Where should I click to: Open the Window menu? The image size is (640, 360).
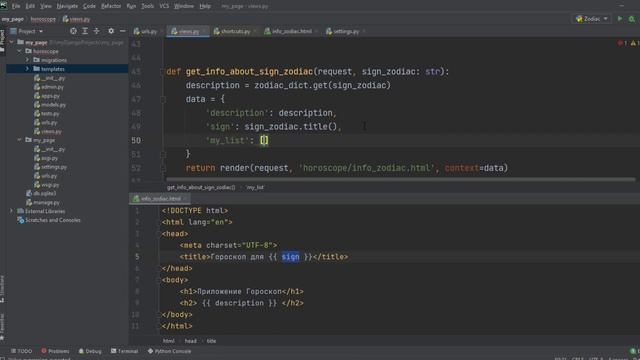(x=184, y=6)
